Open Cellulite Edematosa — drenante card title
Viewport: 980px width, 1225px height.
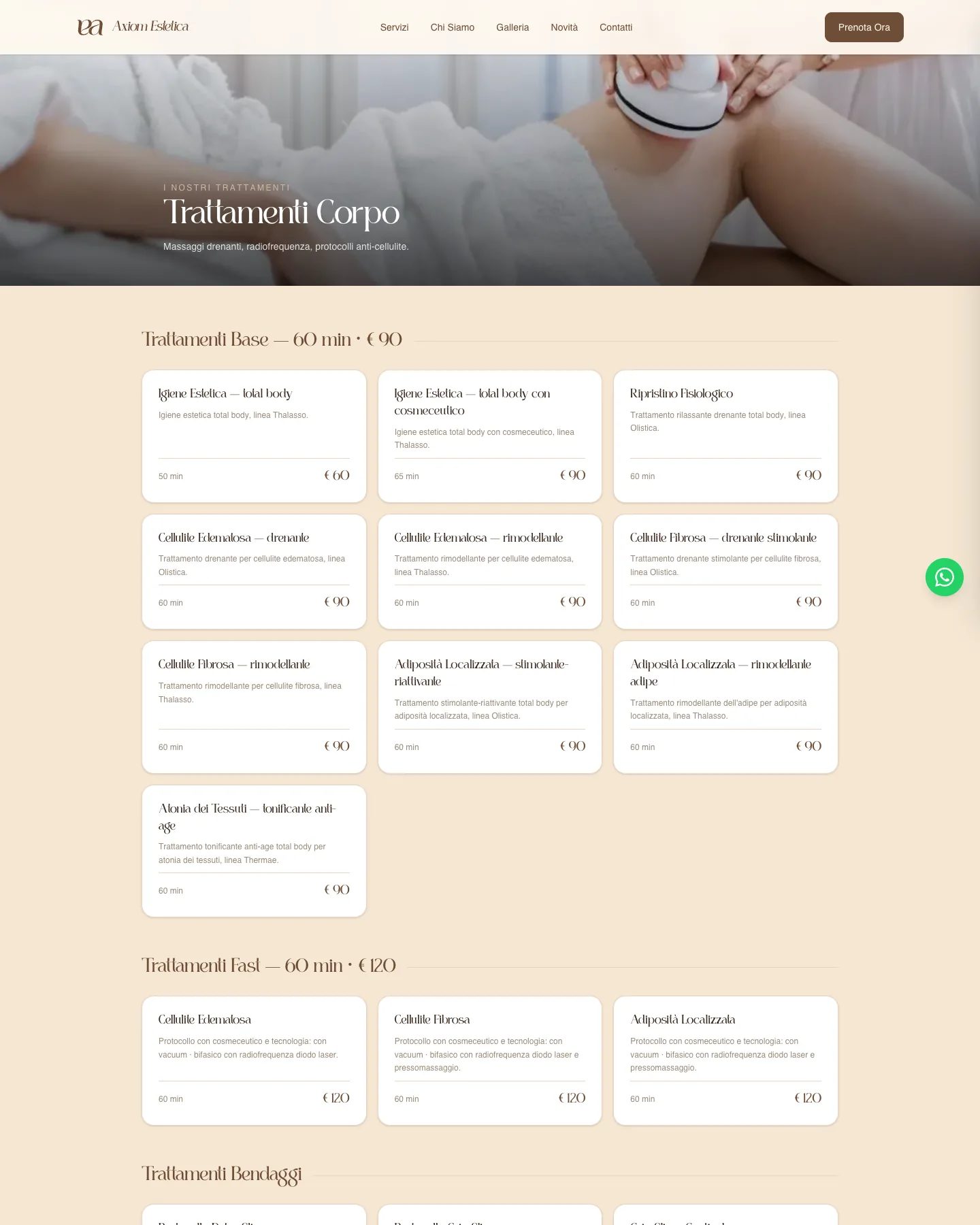point(233,538)
